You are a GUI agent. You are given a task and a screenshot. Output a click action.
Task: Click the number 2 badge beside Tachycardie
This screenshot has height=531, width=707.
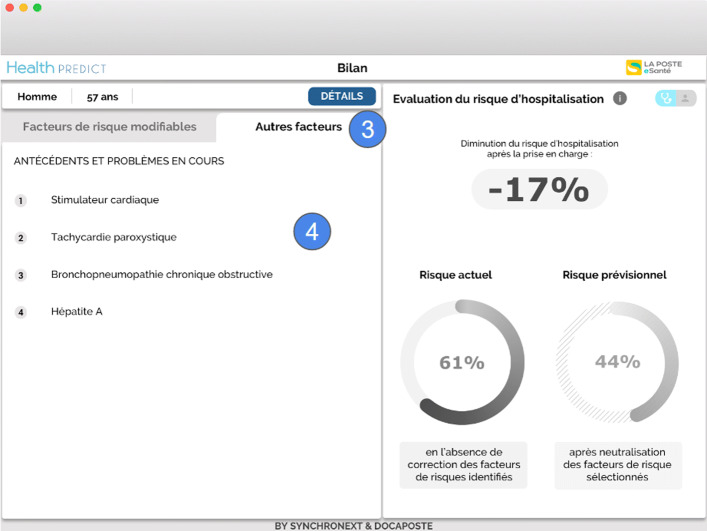tap(21, 238)
